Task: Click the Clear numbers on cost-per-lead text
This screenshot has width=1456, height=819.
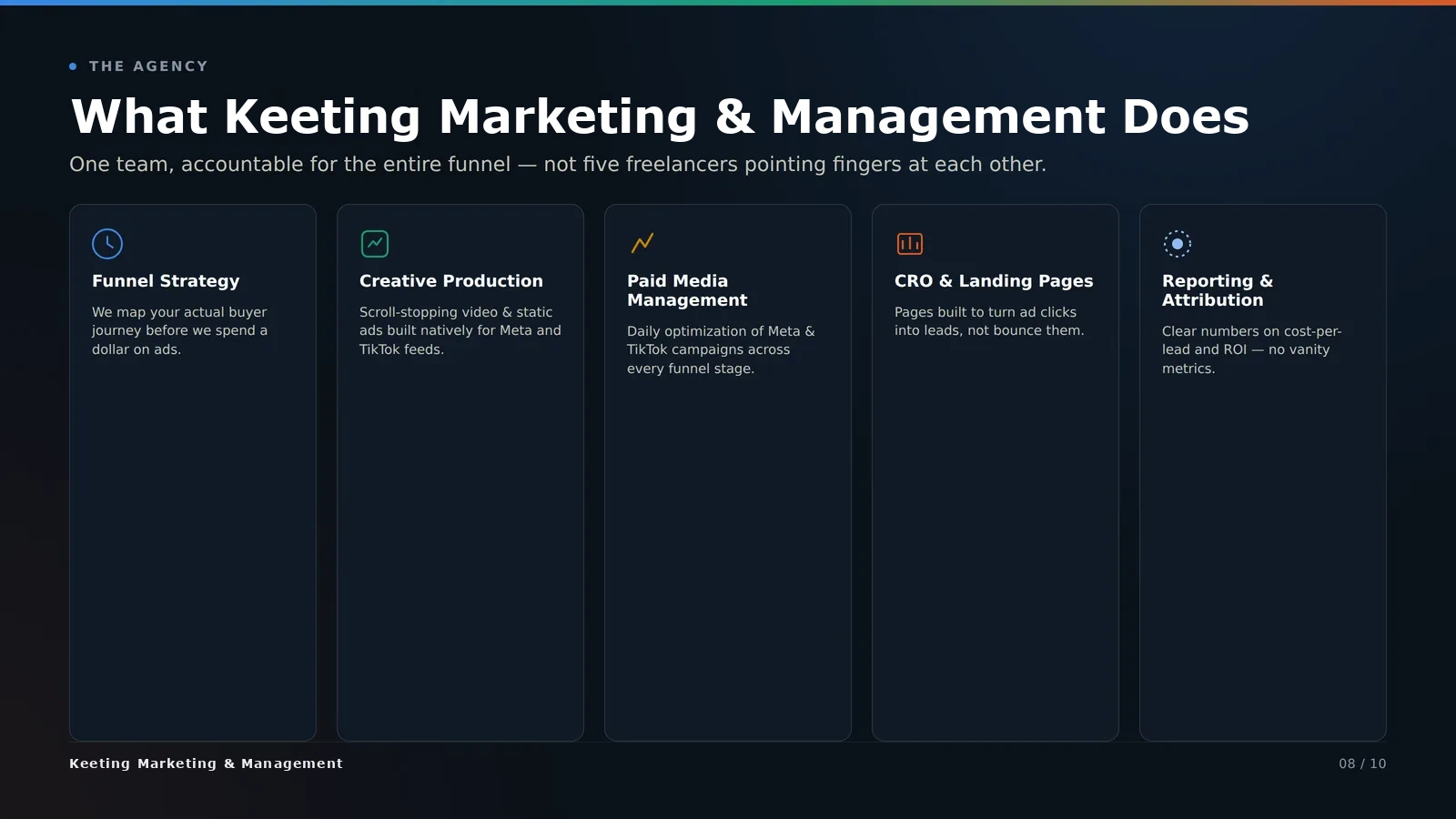Action: click(1251, 350)
